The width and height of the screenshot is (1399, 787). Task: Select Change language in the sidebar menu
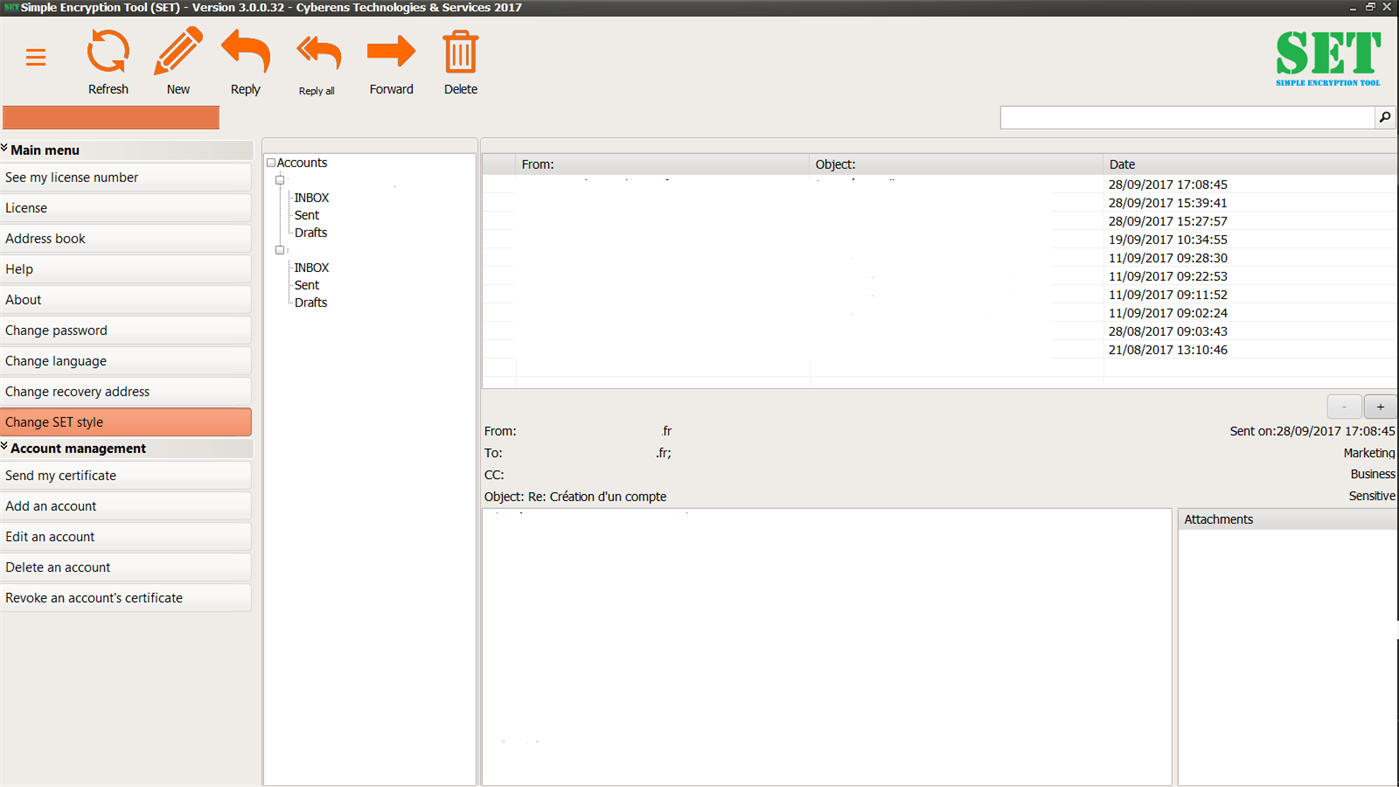click(x=126, y=360)
